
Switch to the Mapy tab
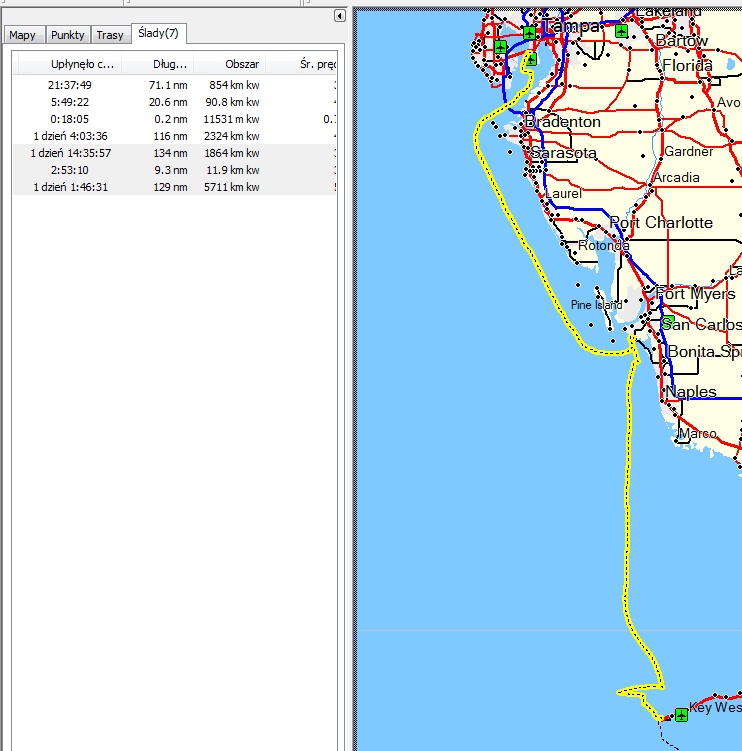(22, 35)
